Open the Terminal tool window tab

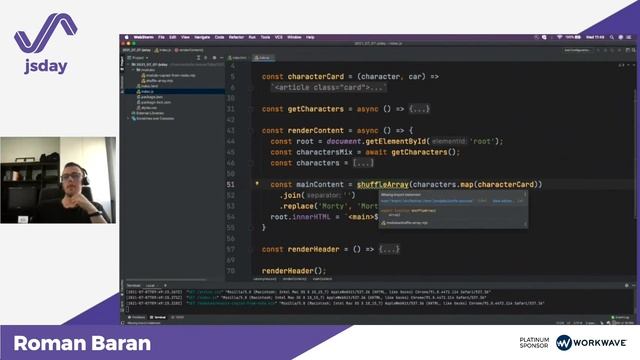158,317
